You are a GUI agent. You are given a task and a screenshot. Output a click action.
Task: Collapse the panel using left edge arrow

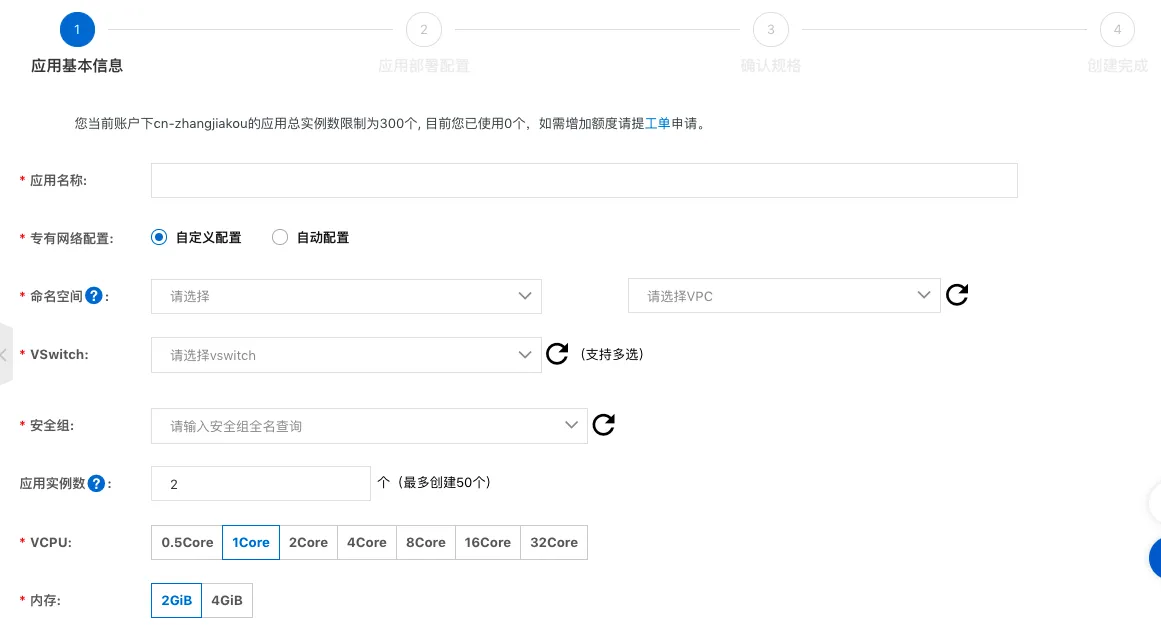click(4, 355)
